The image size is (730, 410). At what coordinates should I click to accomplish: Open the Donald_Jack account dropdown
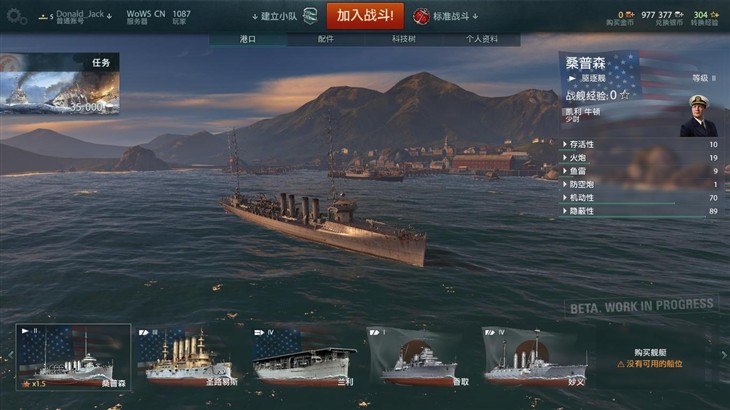click(x=80, y=16)
